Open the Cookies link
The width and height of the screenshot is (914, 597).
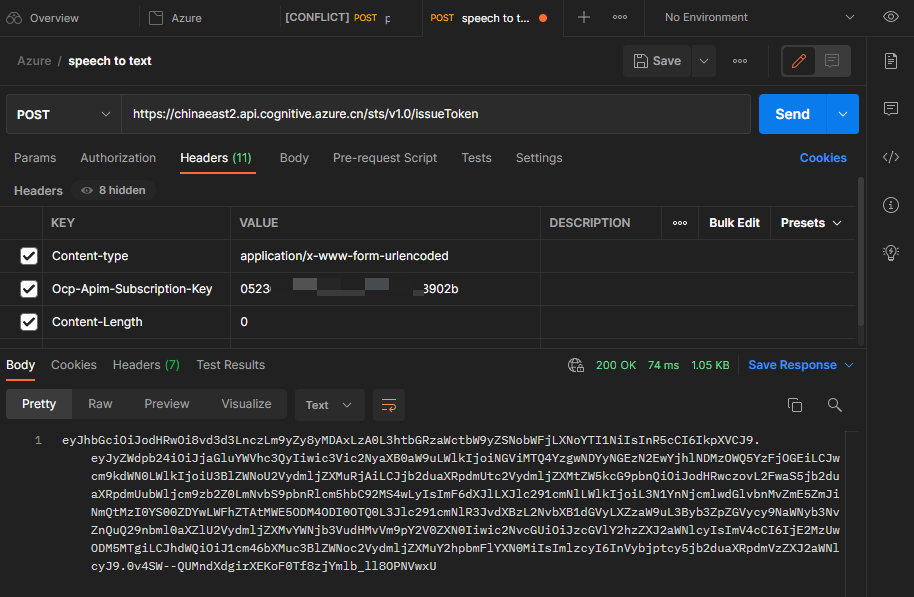tap(822, 158)
